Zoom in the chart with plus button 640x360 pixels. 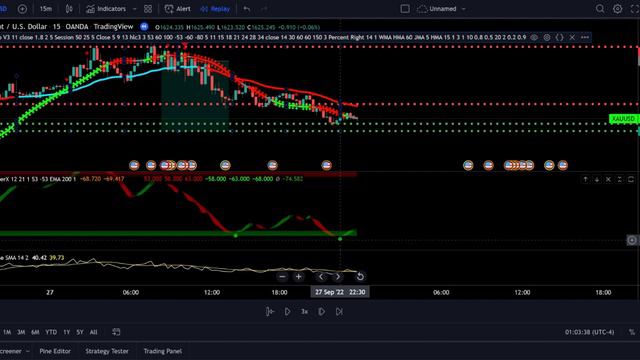point(298,277)
